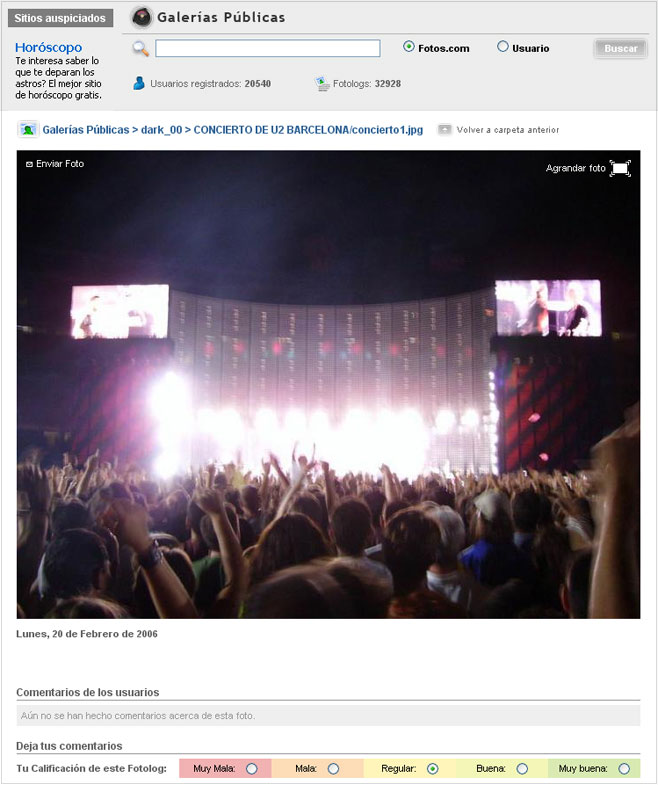Click the Agrandar foto enlarge icon
Image resolution: width=658 pixels, height=785 pixels.
620,168
